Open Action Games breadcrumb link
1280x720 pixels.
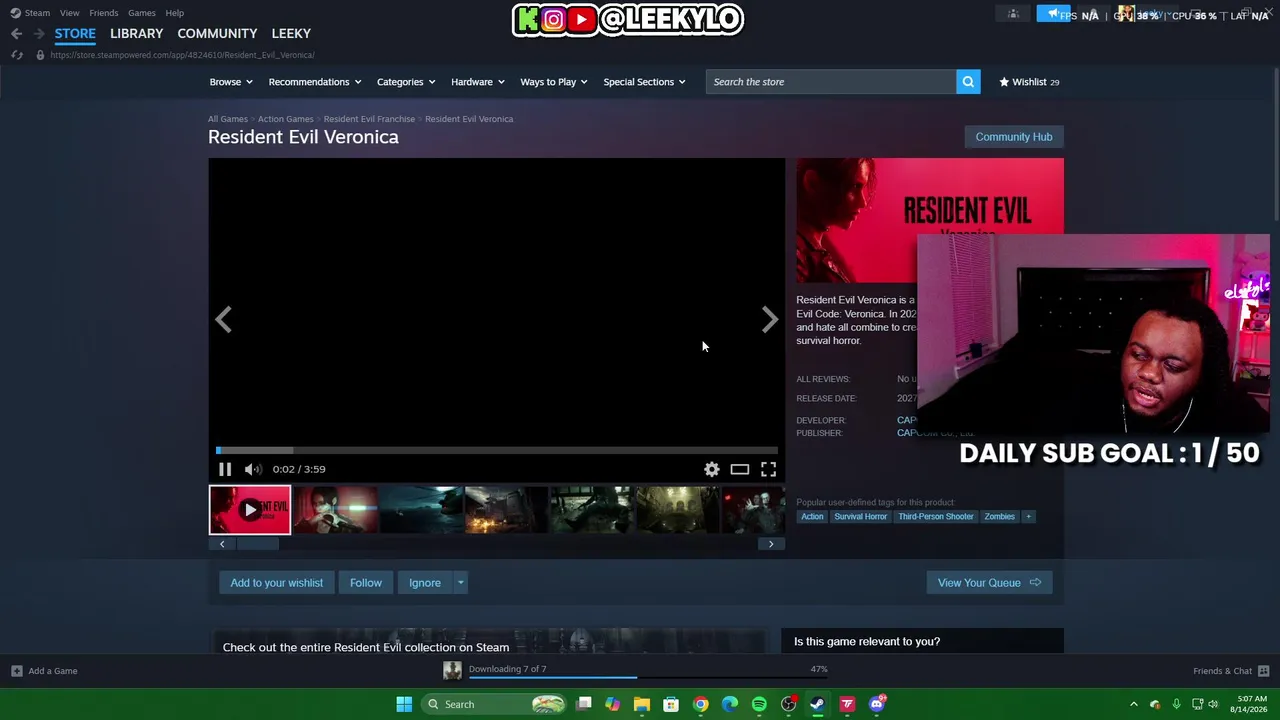coord(286,119)
